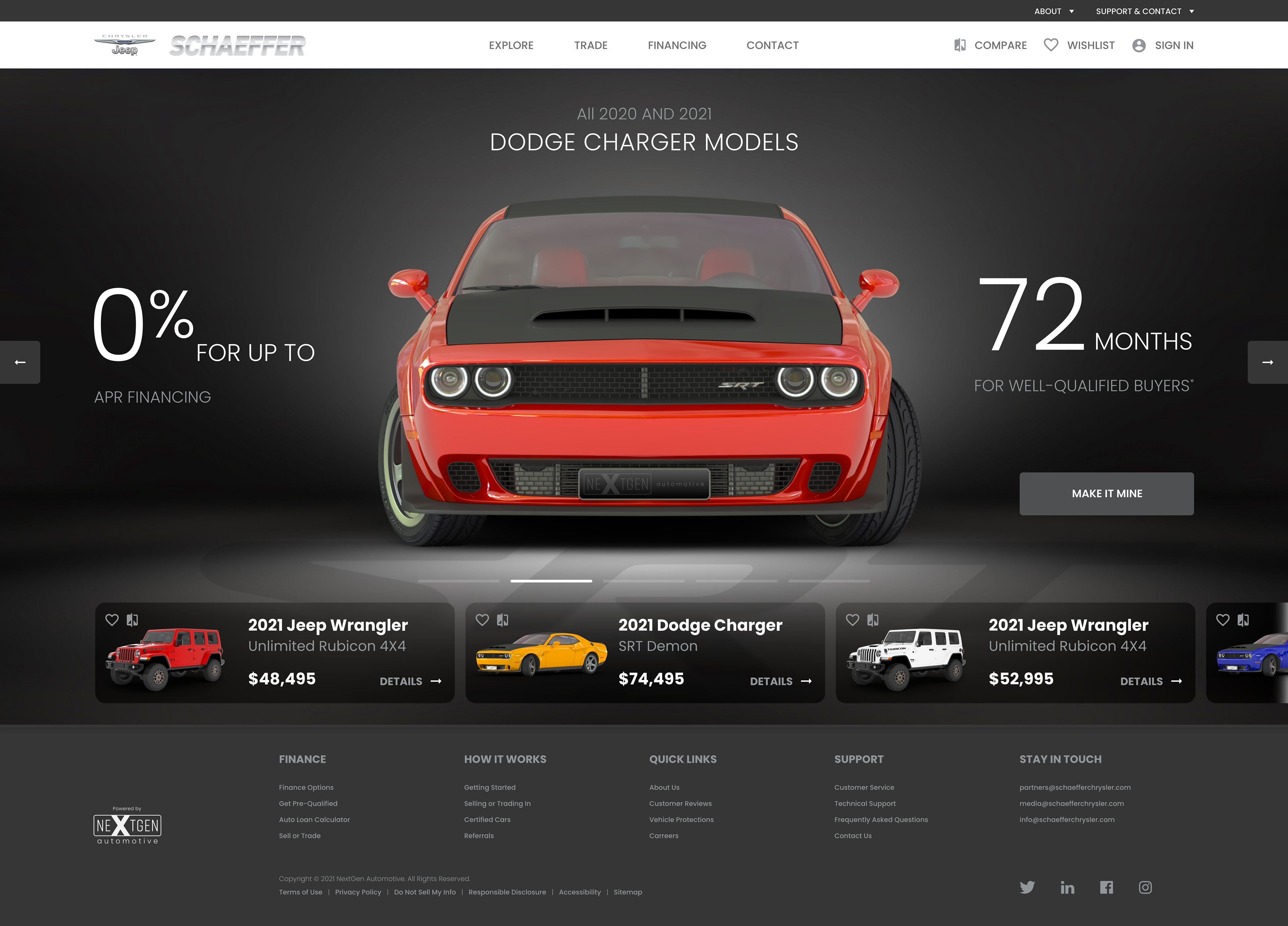Open the Trade menu
The height and width of the screenshot is (926, 1288).
coord(591,45)
